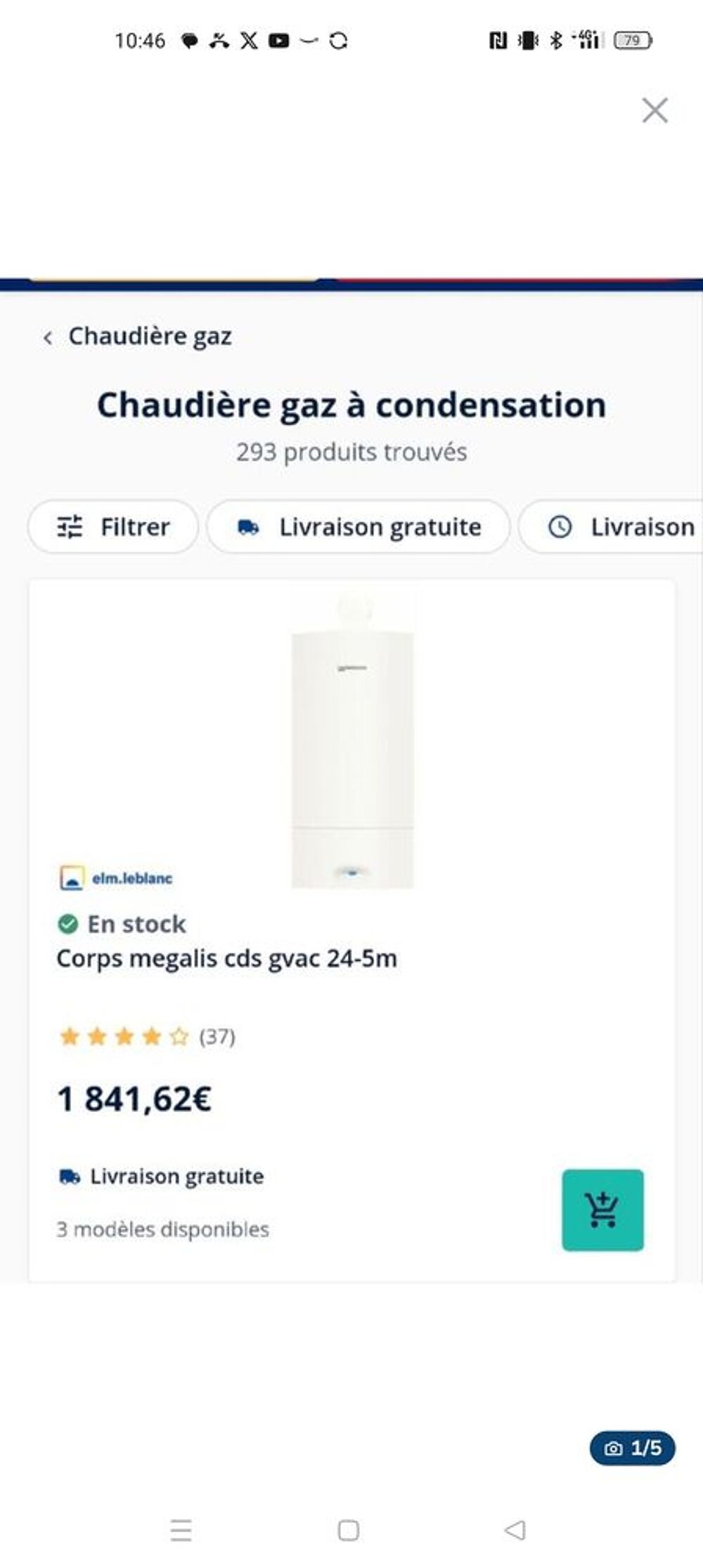Expand the 3 modèles disponibles list
703x1568 pixels.
pyautogui.click(x=162, y=1229)
